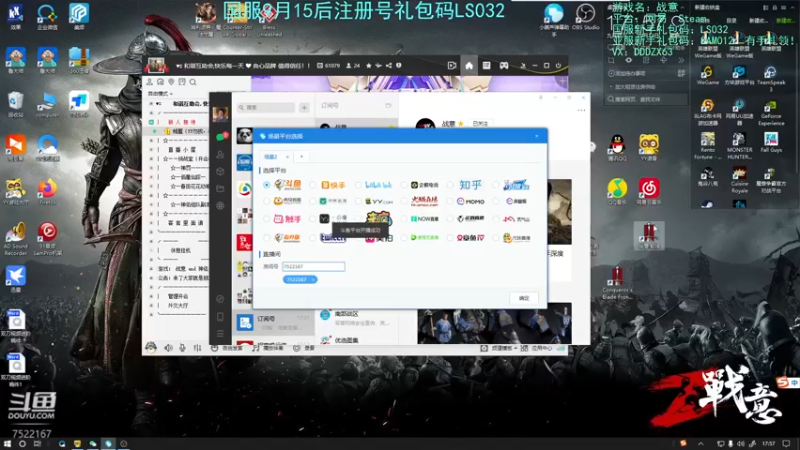
Task: Click the star favorite icon in YY bar
Action: 369,65
